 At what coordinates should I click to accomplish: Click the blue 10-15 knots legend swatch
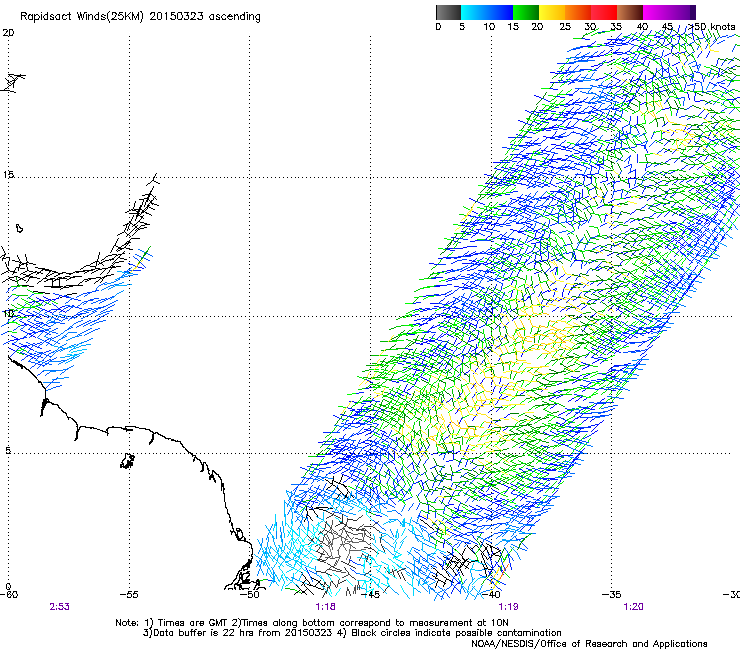pyautogui.click(x=500, y=12)
